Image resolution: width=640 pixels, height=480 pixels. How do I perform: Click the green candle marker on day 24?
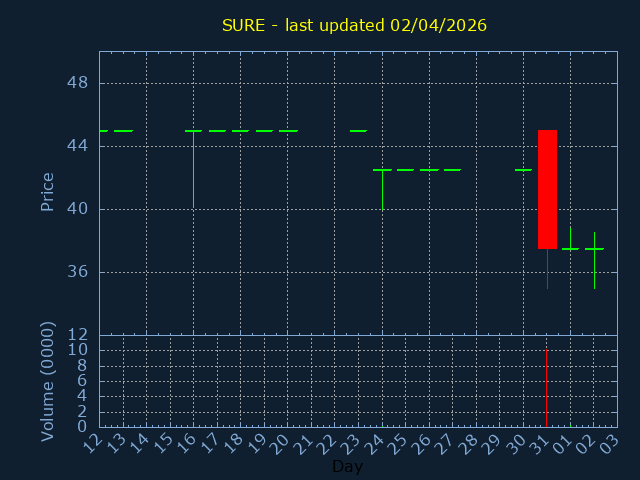(382, 171)
